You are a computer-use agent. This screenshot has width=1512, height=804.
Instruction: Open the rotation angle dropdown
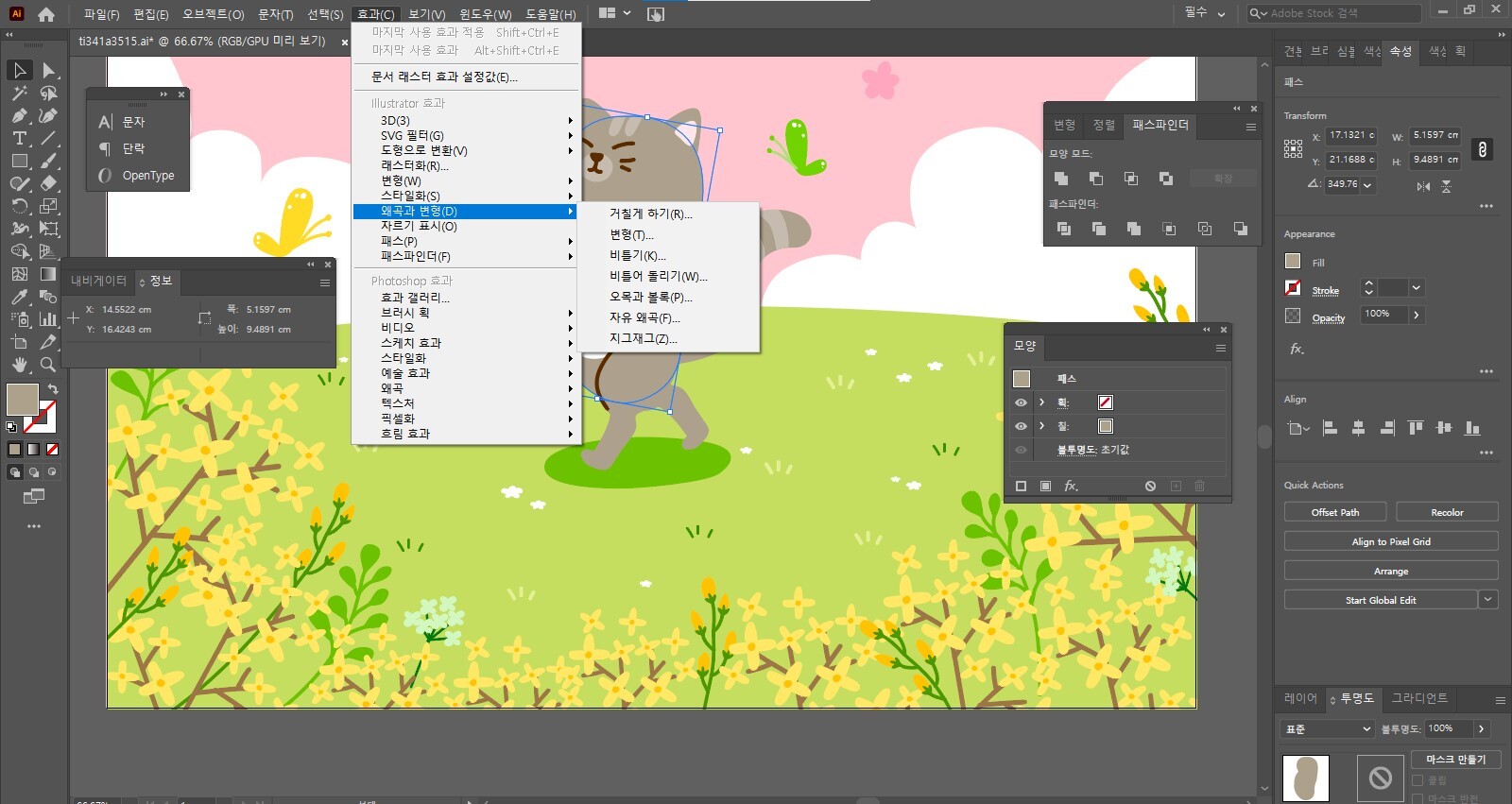click(1367, 185)
